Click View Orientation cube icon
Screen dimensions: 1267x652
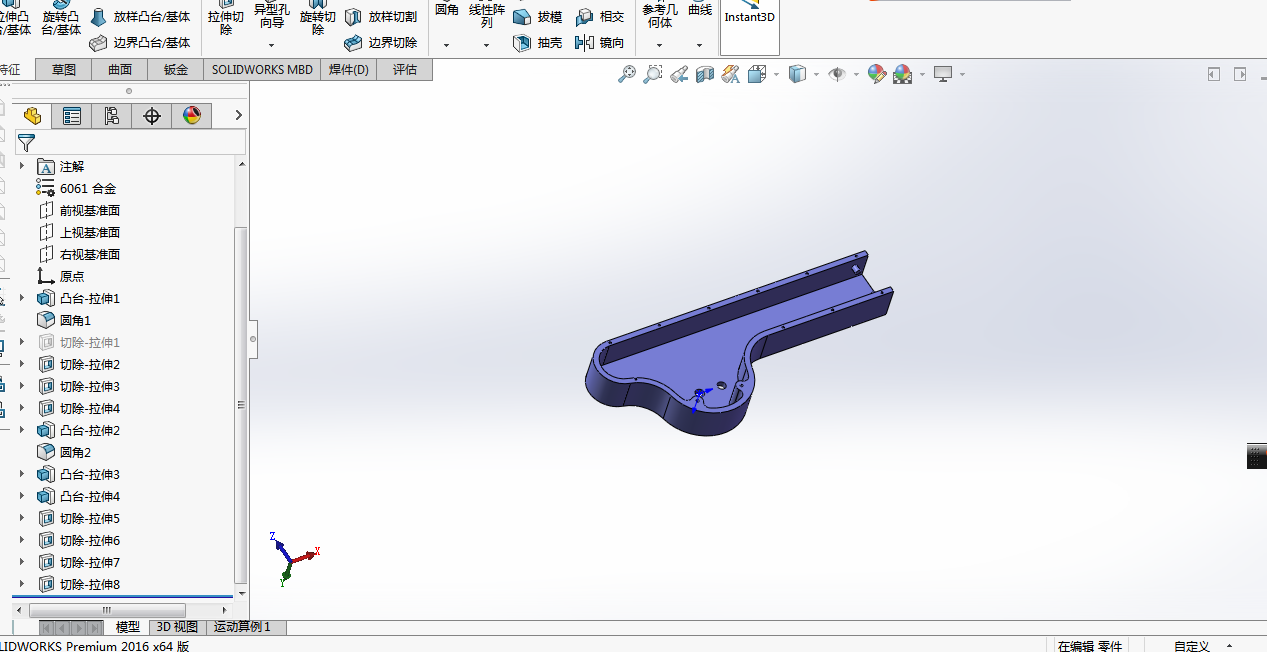pos(756,74)
